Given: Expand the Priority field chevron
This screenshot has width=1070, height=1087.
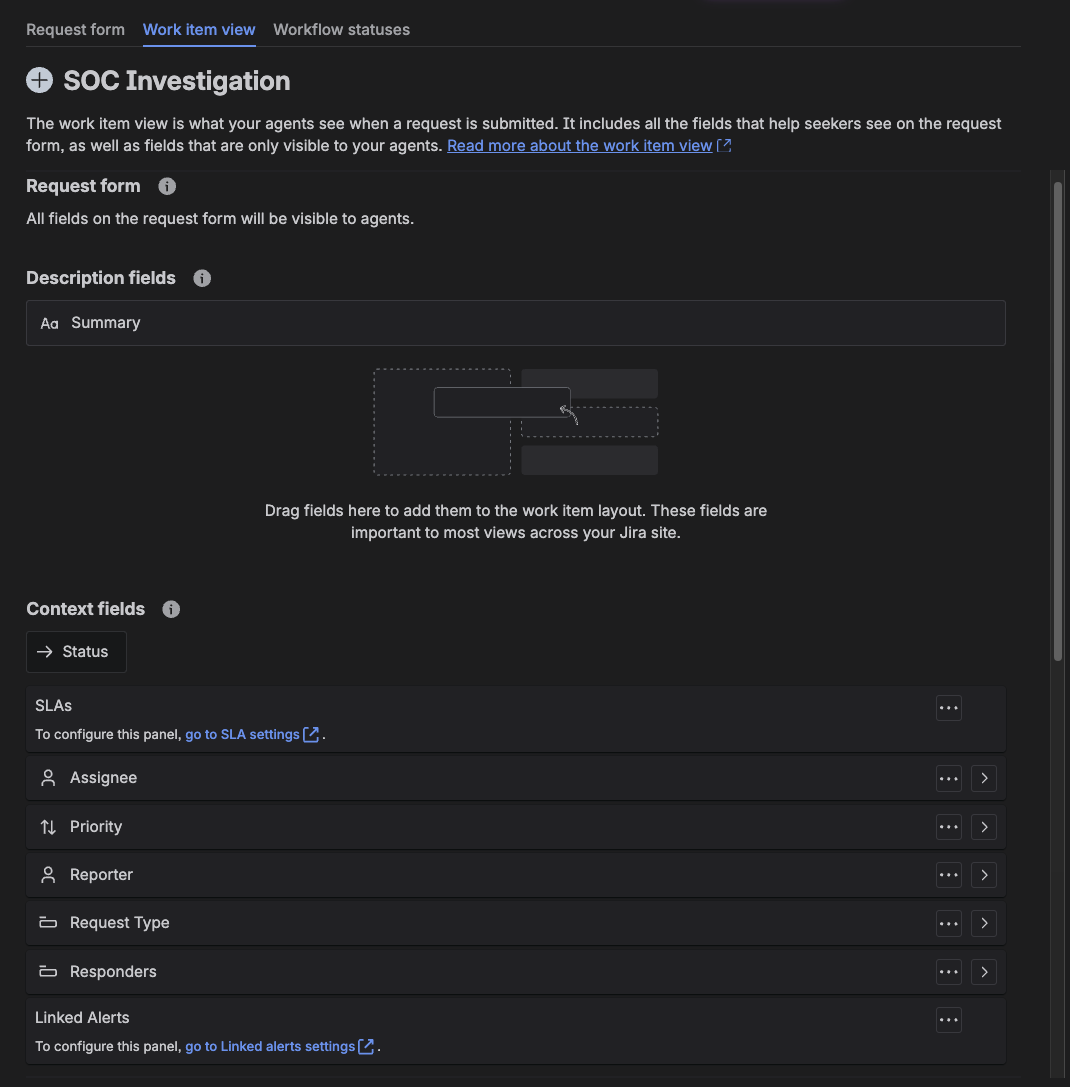Looking at the screenshot, I should coord(984,827).
